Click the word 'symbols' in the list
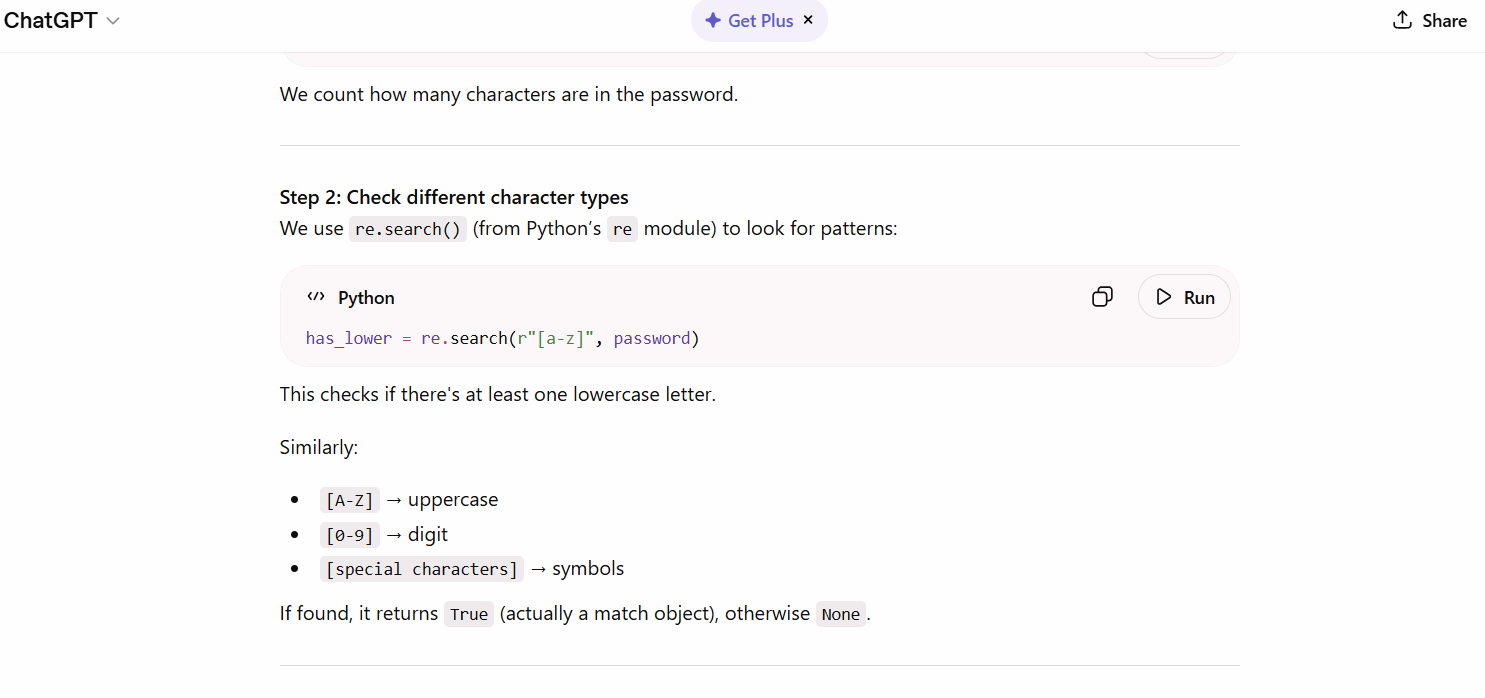 (x=588, y=568)
